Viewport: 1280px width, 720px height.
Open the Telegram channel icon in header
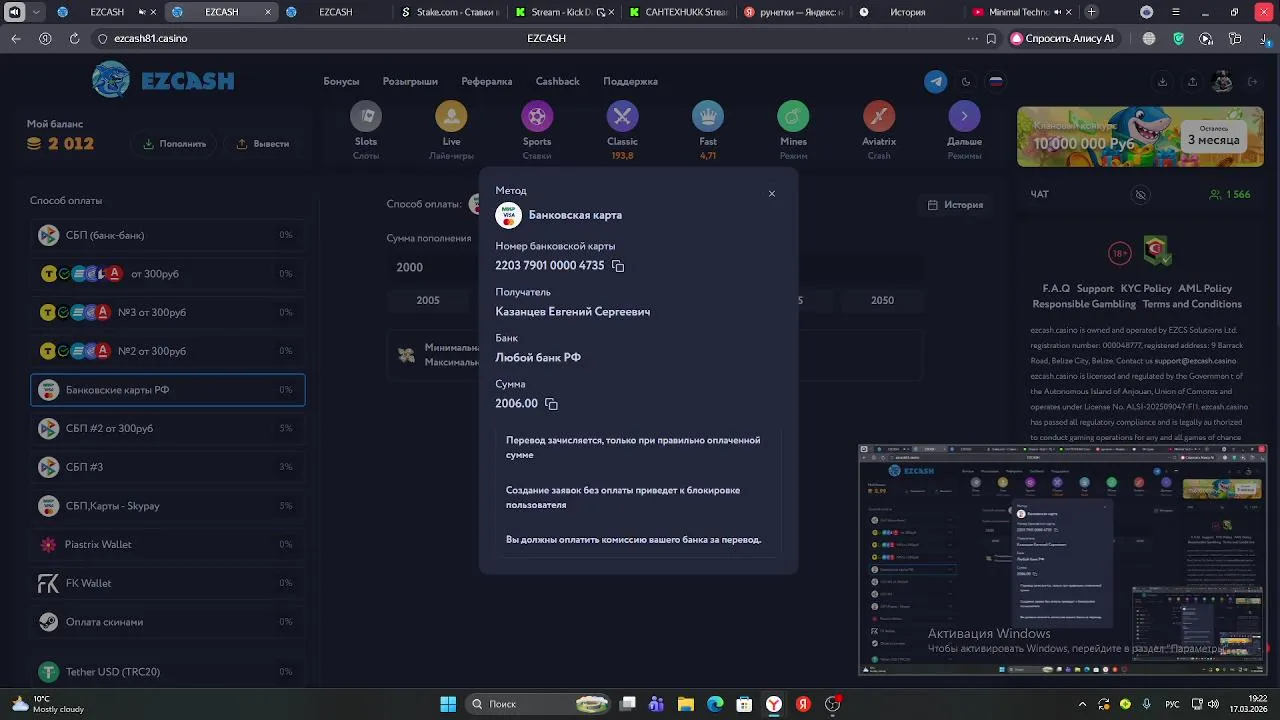935,82
